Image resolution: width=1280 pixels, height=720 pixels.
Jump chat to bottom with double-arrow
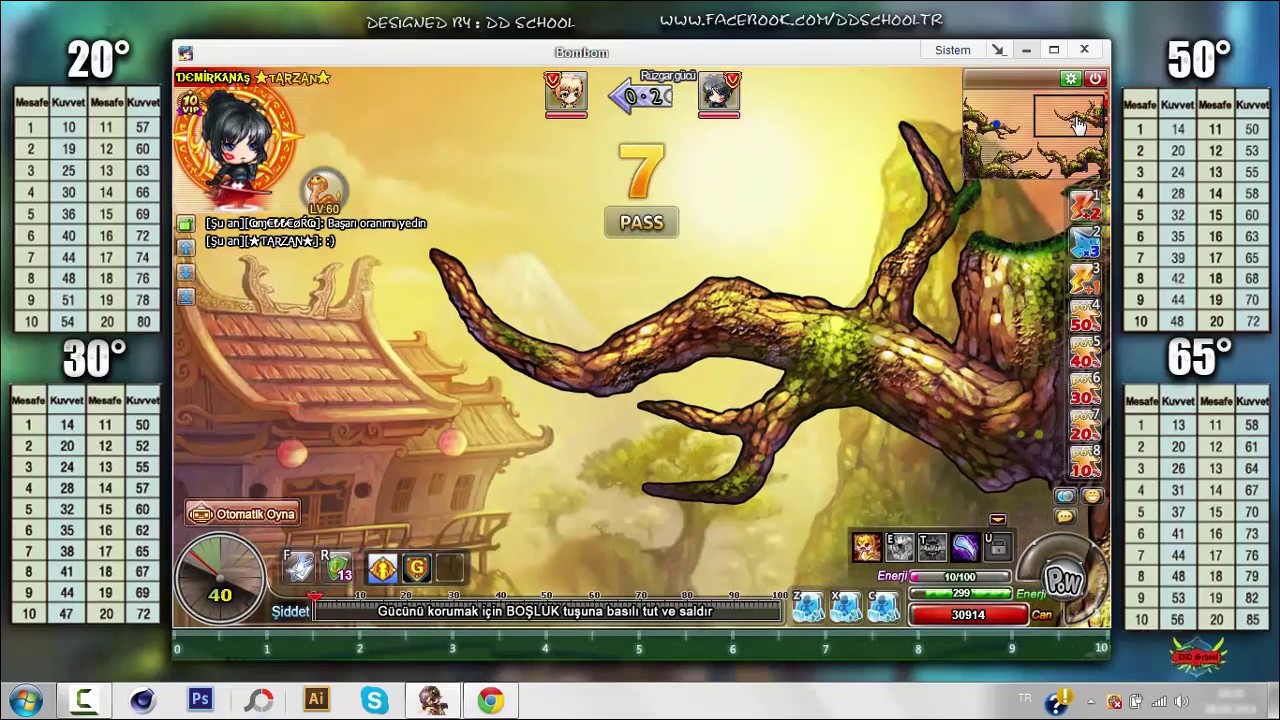[186, 296]
